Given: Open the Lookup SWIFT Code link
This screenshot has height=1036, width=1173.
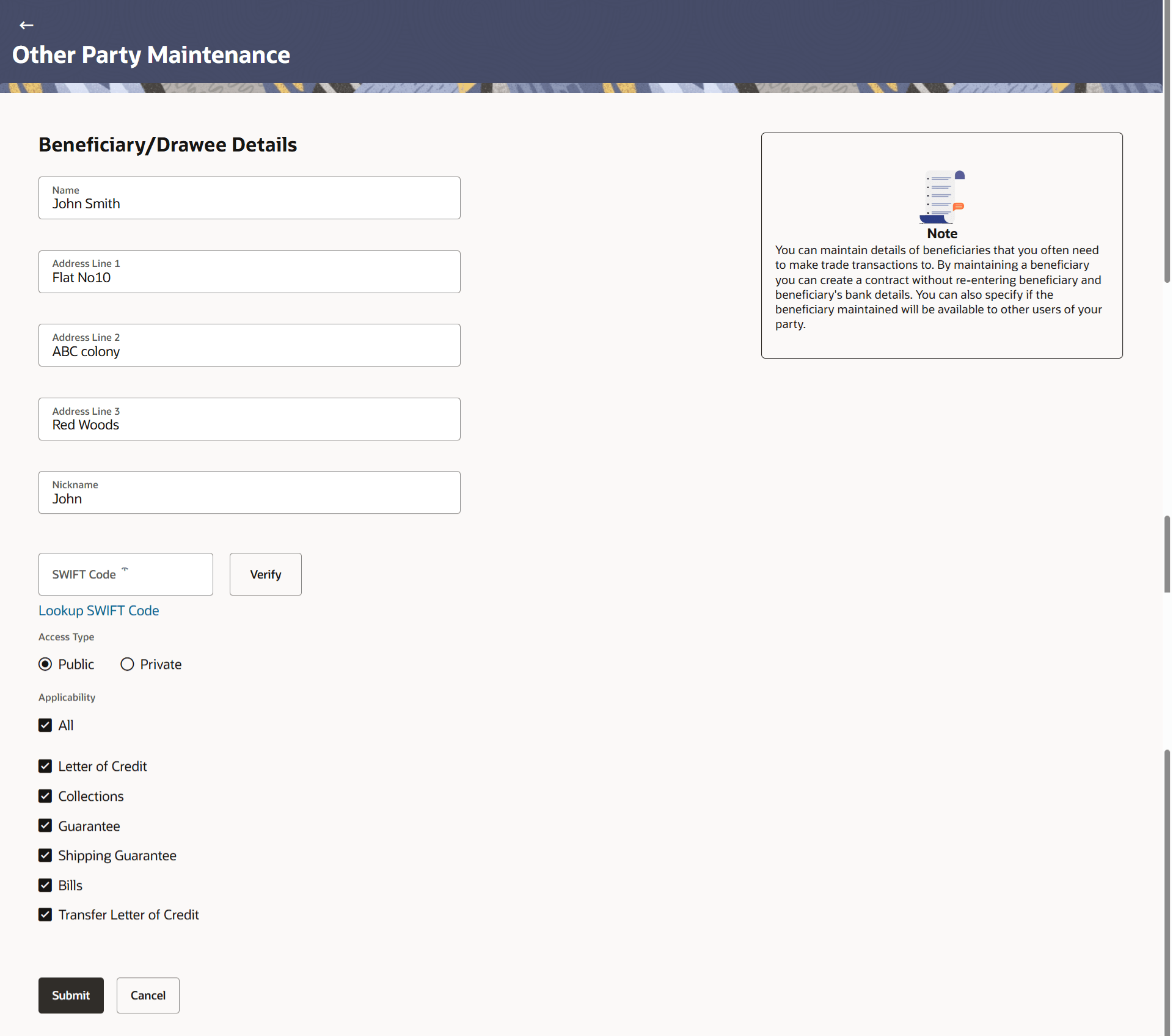Looking at the screenshot, I should [98, 610].
